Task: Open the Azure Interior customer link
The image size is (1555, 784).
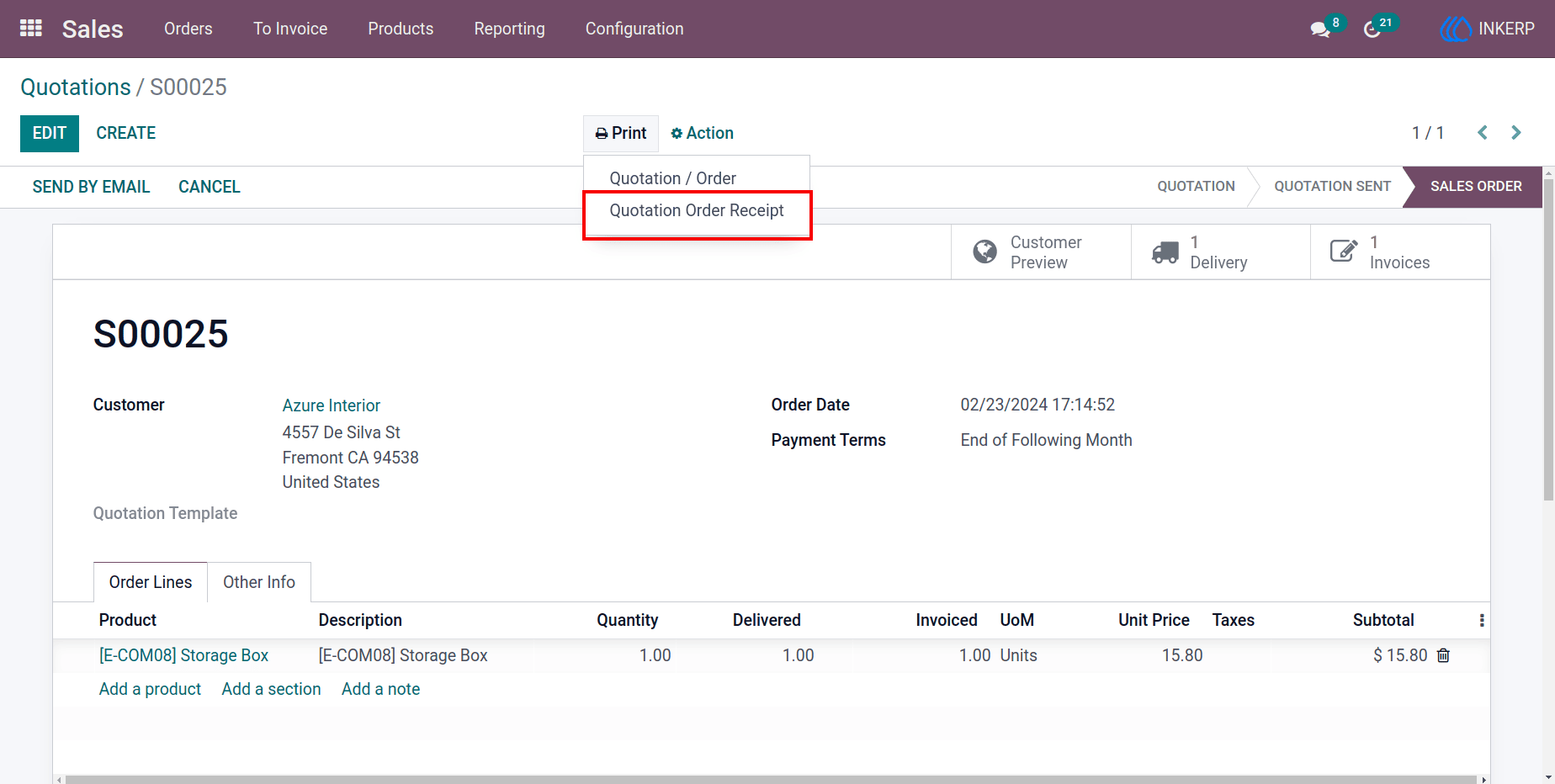Action: click(x=332, y=405)
